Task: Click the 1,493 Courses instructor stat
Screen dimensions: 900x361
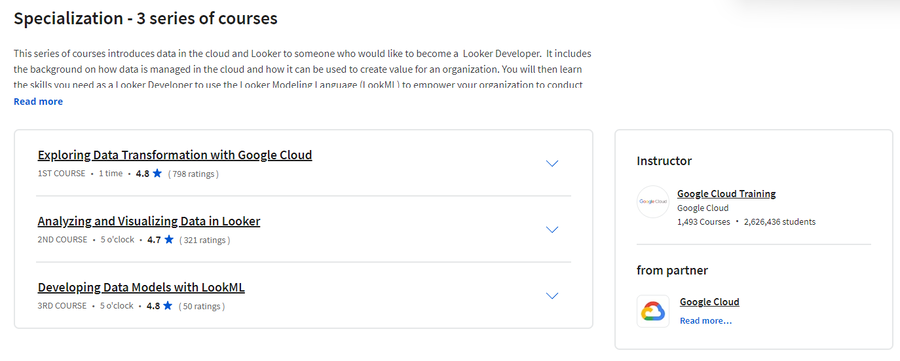Action: (x=704, y=222)
